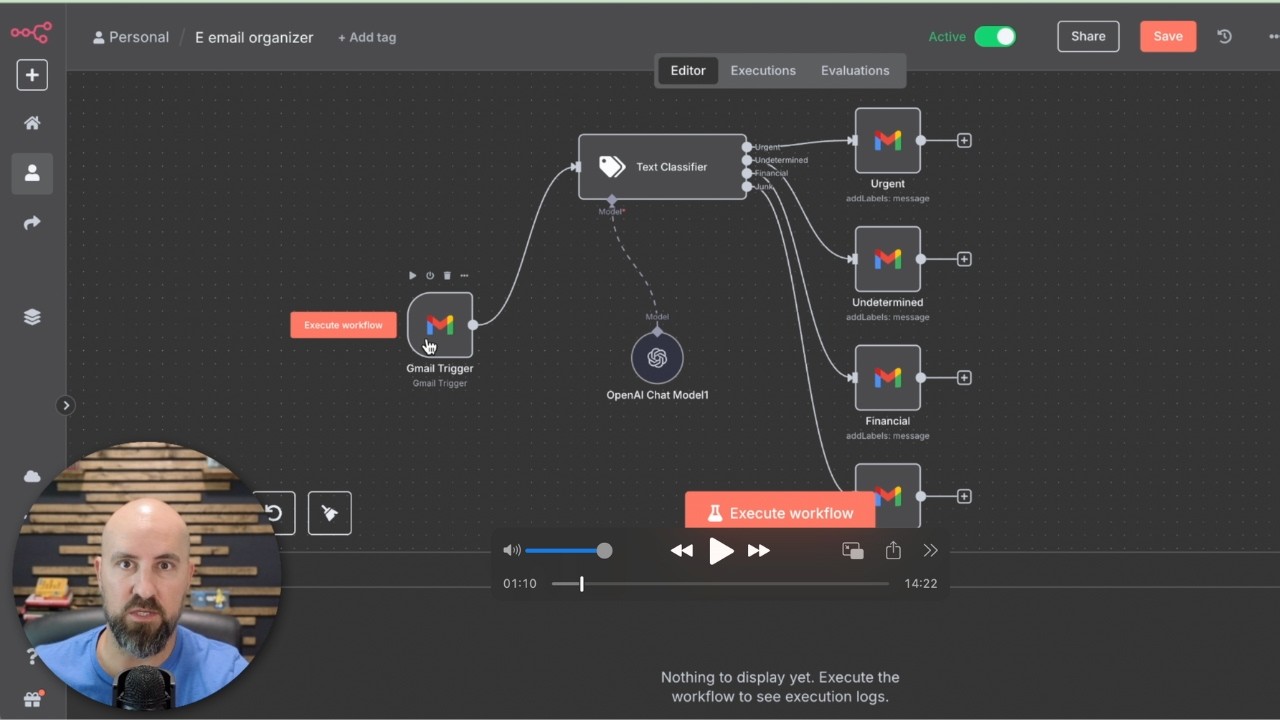Deactivate Gmail Trigger node power icon
The width and height of the screenshot is (1280, 720).
(x=430, y=275)
